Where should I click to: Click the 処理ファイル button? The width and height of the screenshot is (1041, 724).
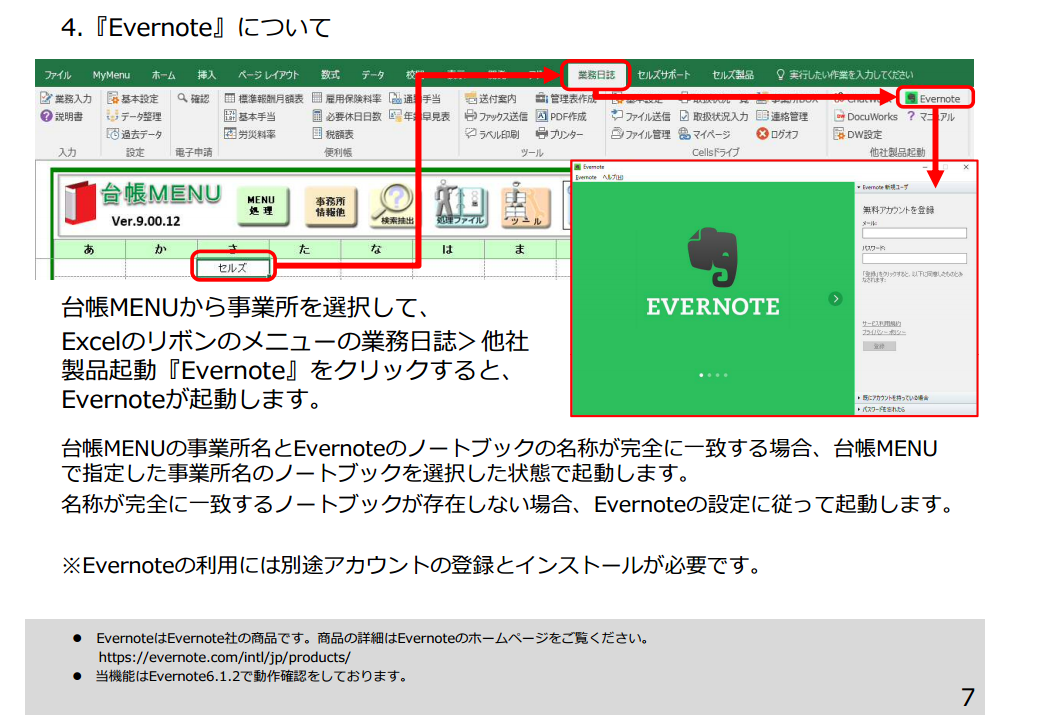tap(459, 205)
